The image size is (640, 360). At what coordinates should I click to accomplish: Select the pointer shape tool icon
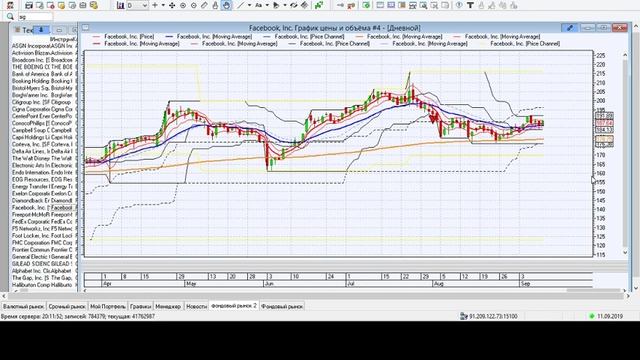point(276,5)
